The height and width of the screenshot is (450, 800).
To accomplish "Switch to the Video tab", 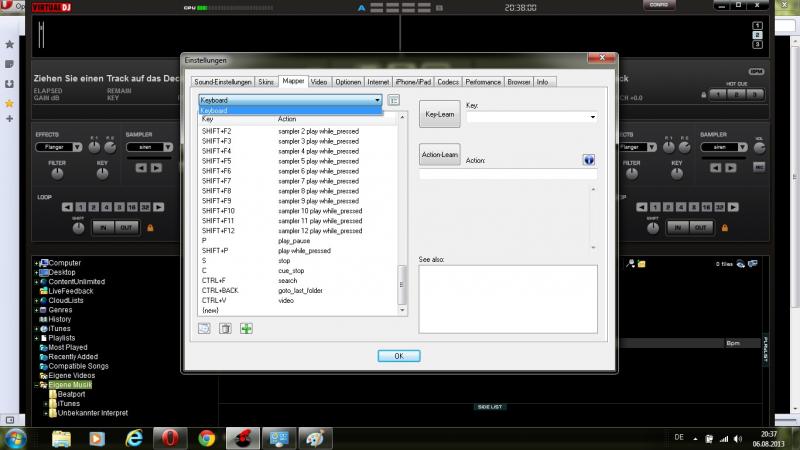I will pyautogui.click(x=319, y=82).
